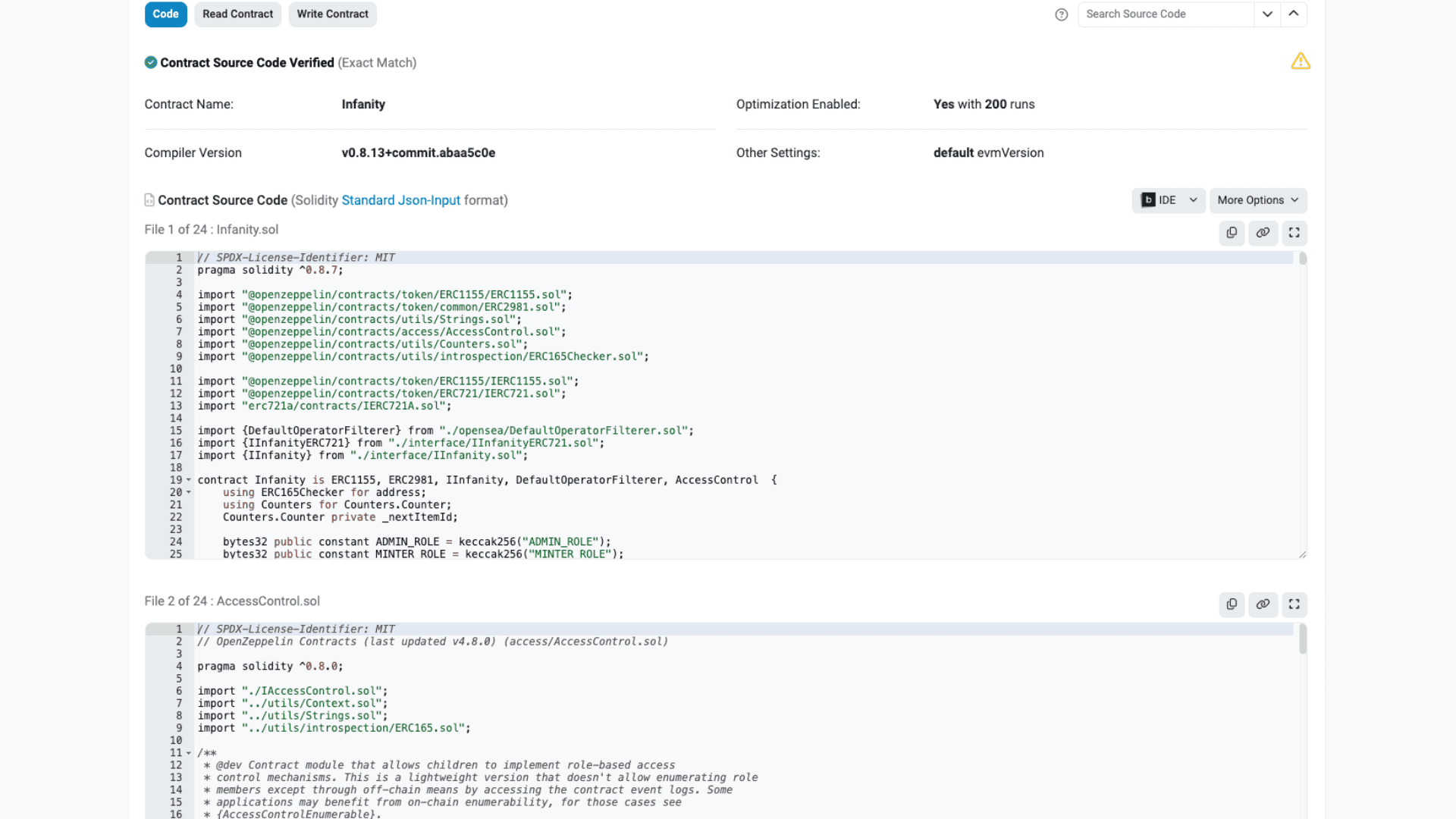This screenshot has width=1456, height=819.
Task: Copy permalink icon for AccessControl.sol
Action: [x=1263, y=604]
